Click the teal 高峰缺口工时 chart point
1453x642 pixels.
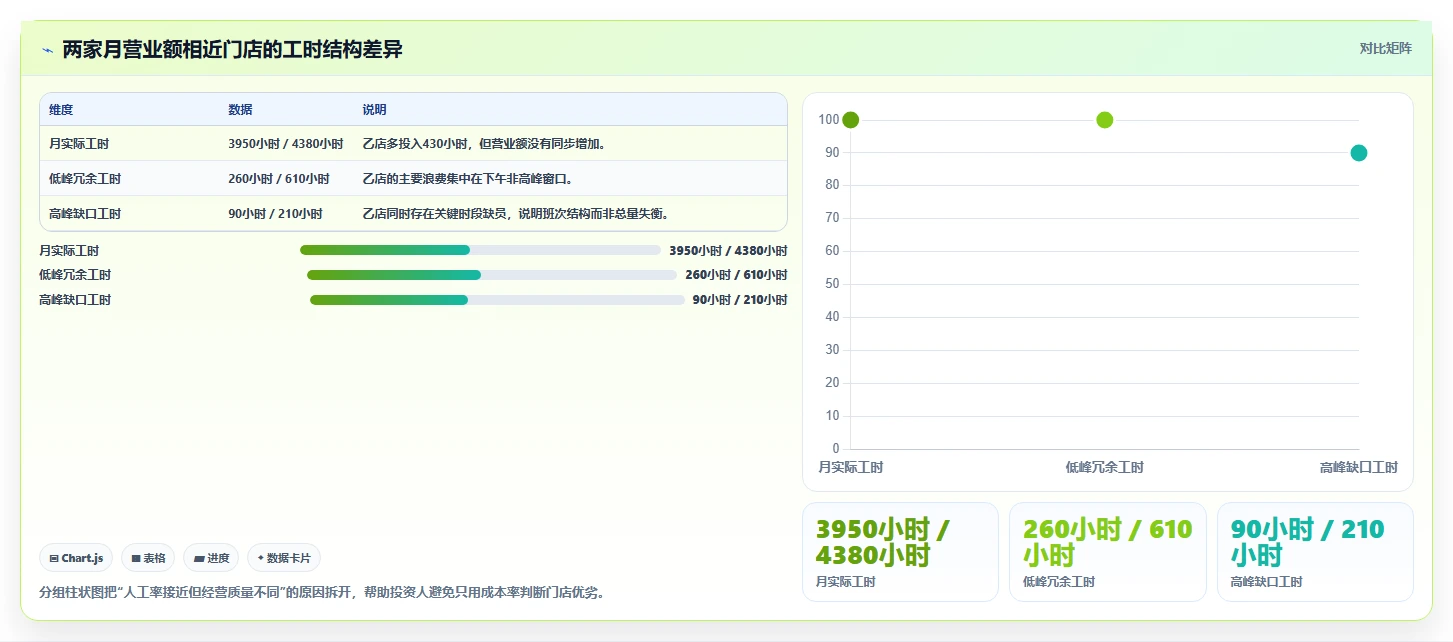[x=1359, y=153]
